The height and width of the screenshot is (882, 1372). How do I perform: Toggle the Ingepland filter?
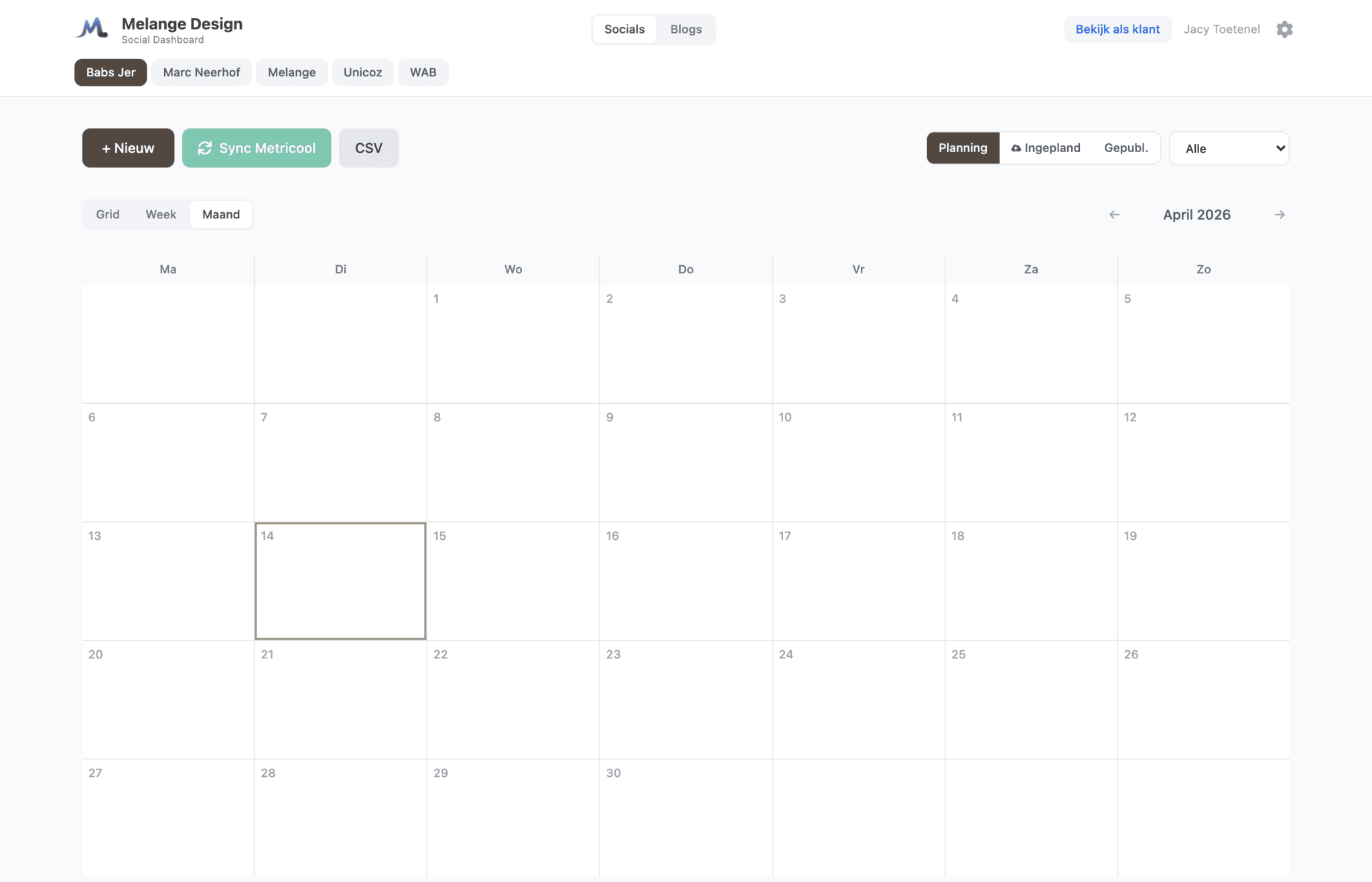pyautogui.click(x=1045, y=147)
